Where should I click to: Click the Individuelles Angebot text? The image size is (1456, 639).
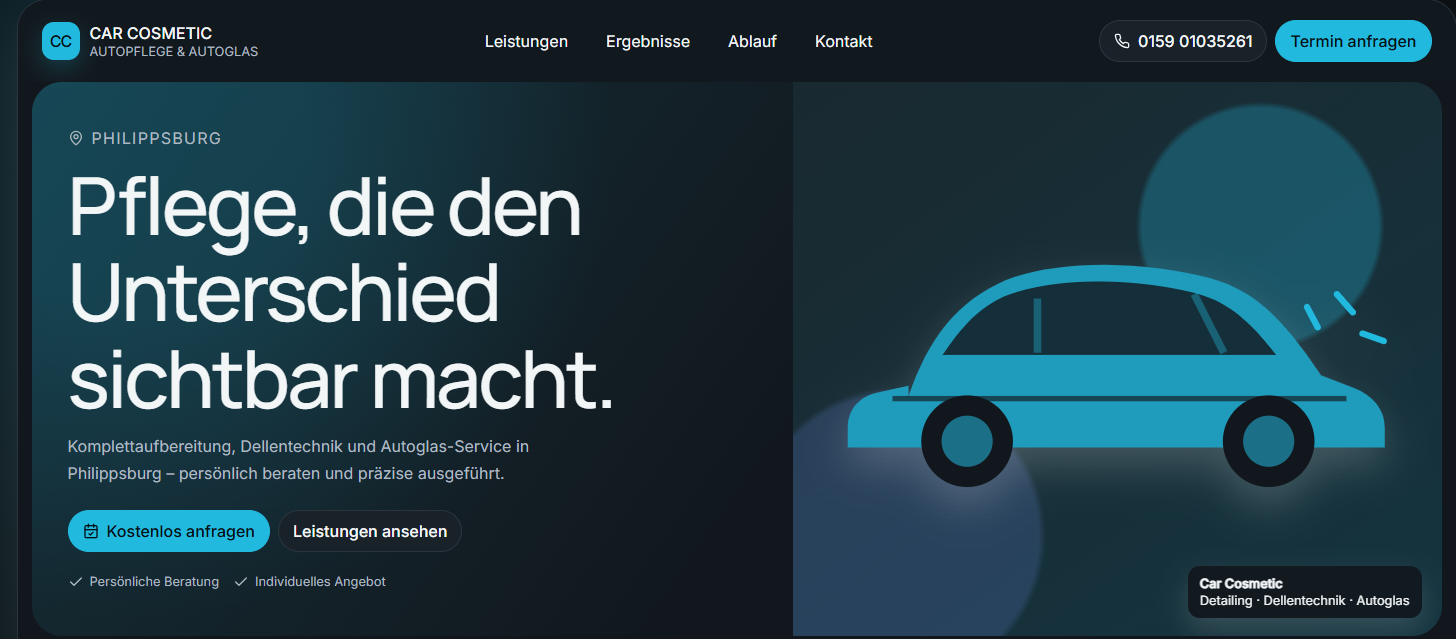coord(320,581)
